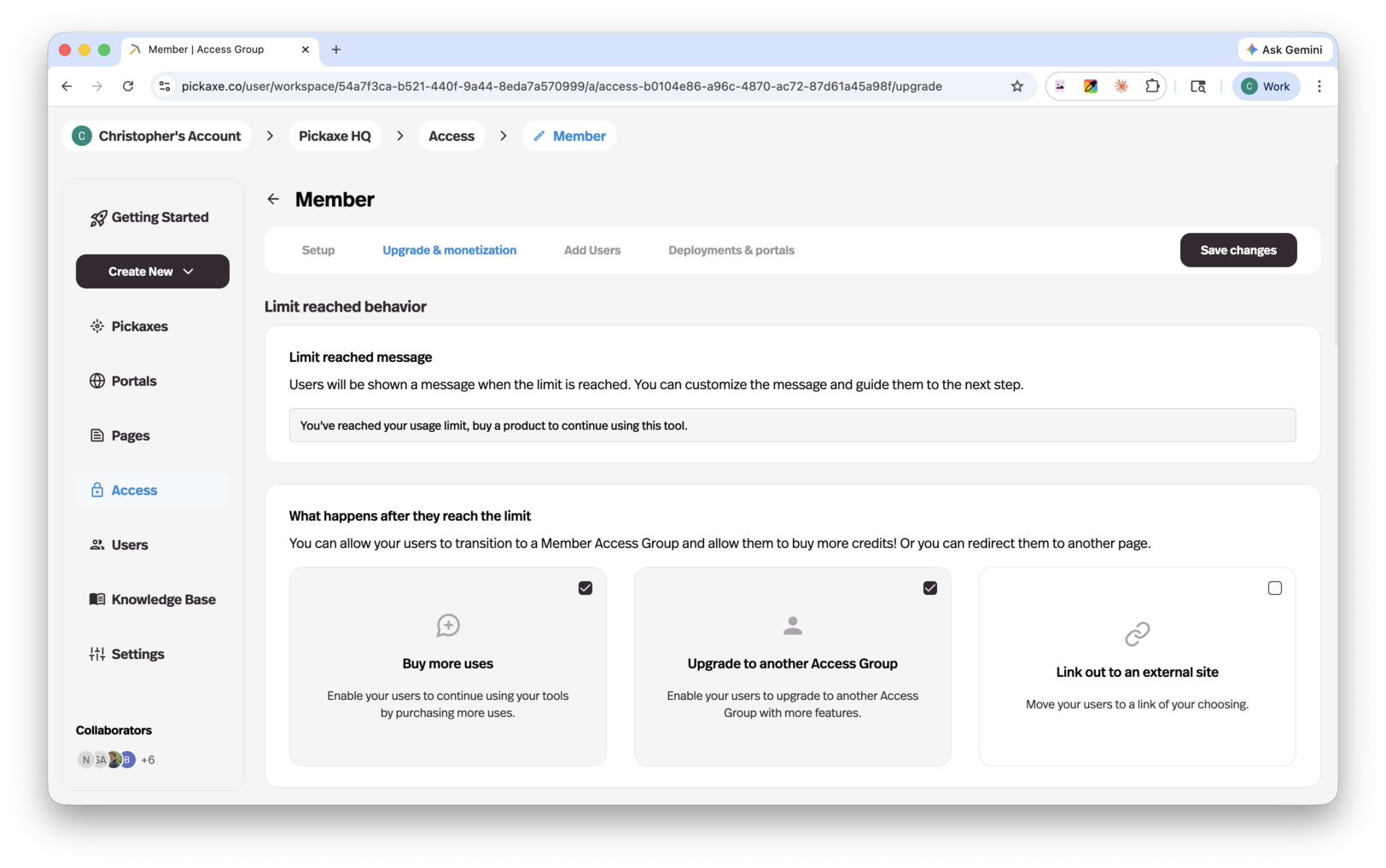Click the chevron after Access breadcrumb
1386x868 pixels.
point(504,136)
